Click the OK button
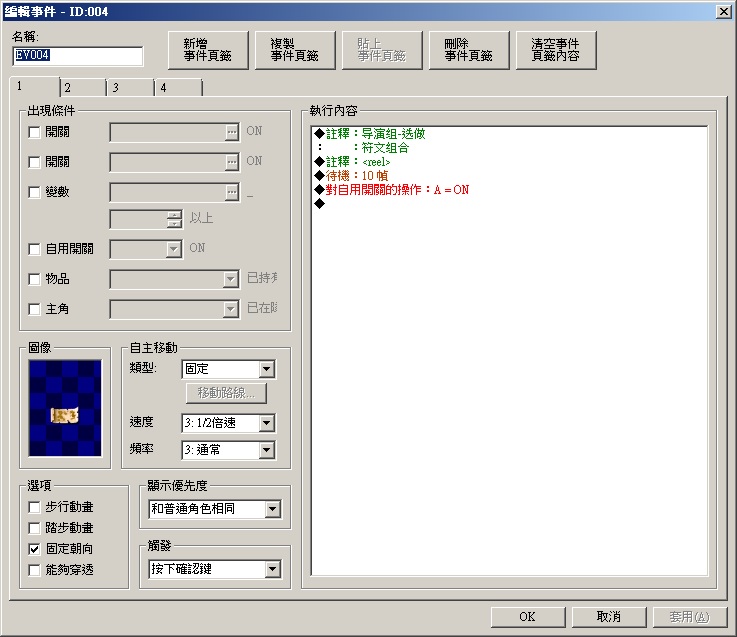The height and width of the screenshot is (637, 737). coord(528,617)
